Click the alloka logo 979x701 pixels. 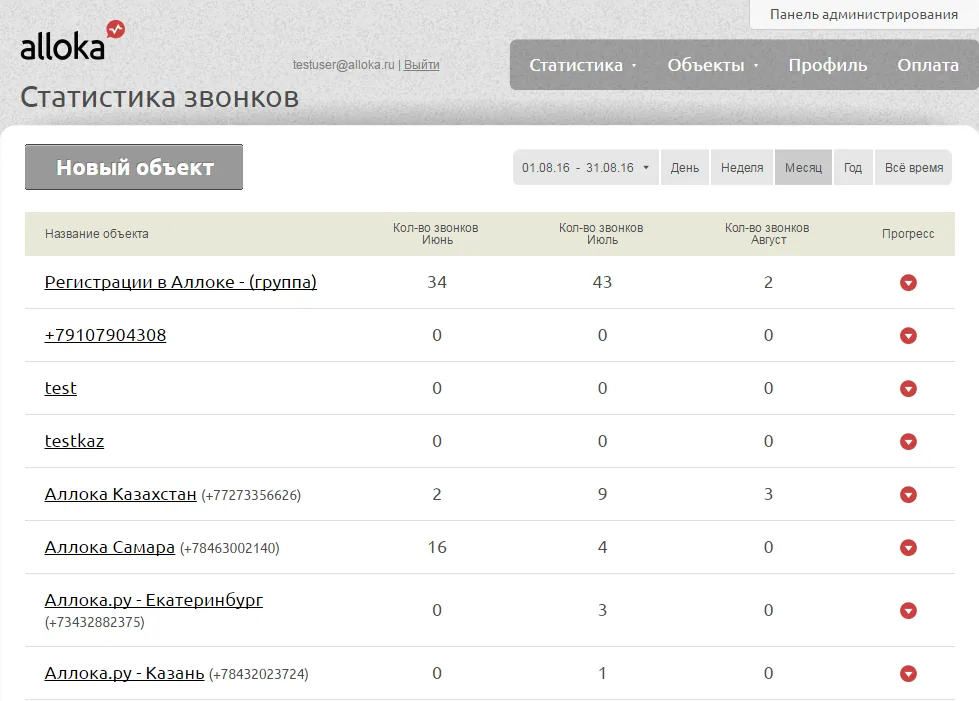pyautogui.click(x=72, y=41)
